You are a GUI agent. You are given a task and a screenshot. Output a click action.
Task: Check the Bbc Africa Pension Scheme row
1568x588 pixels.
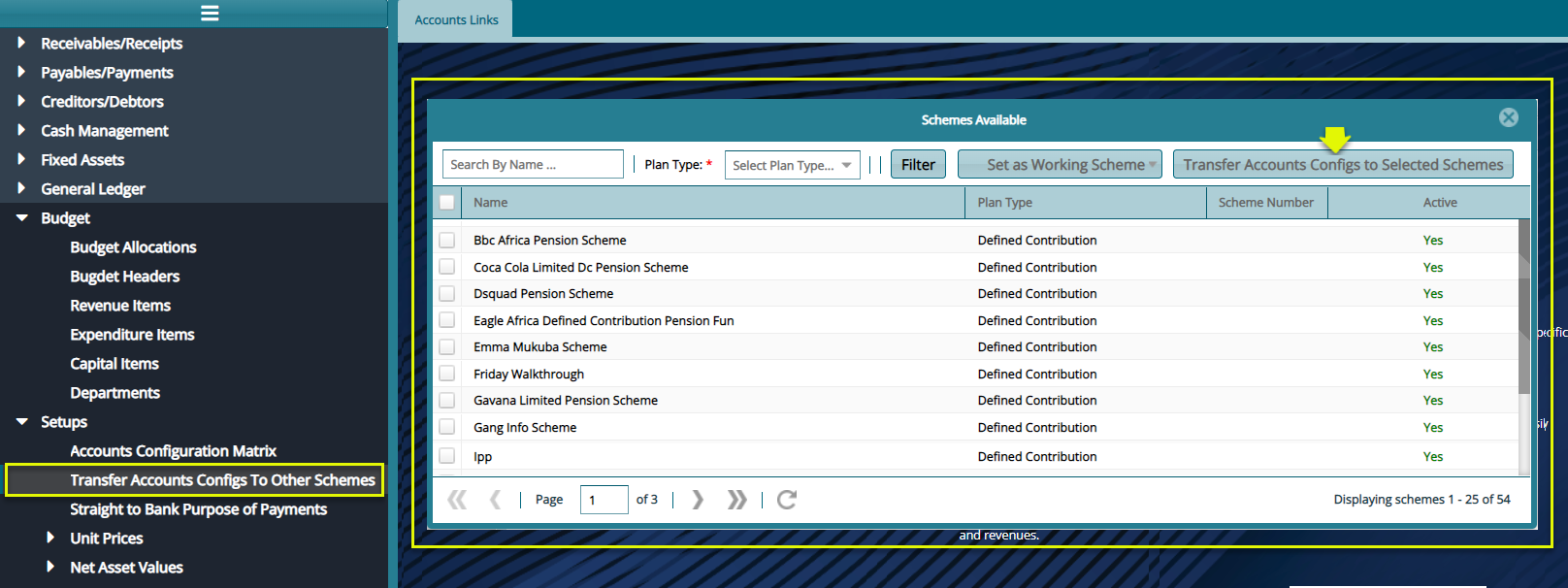(446, 240)
